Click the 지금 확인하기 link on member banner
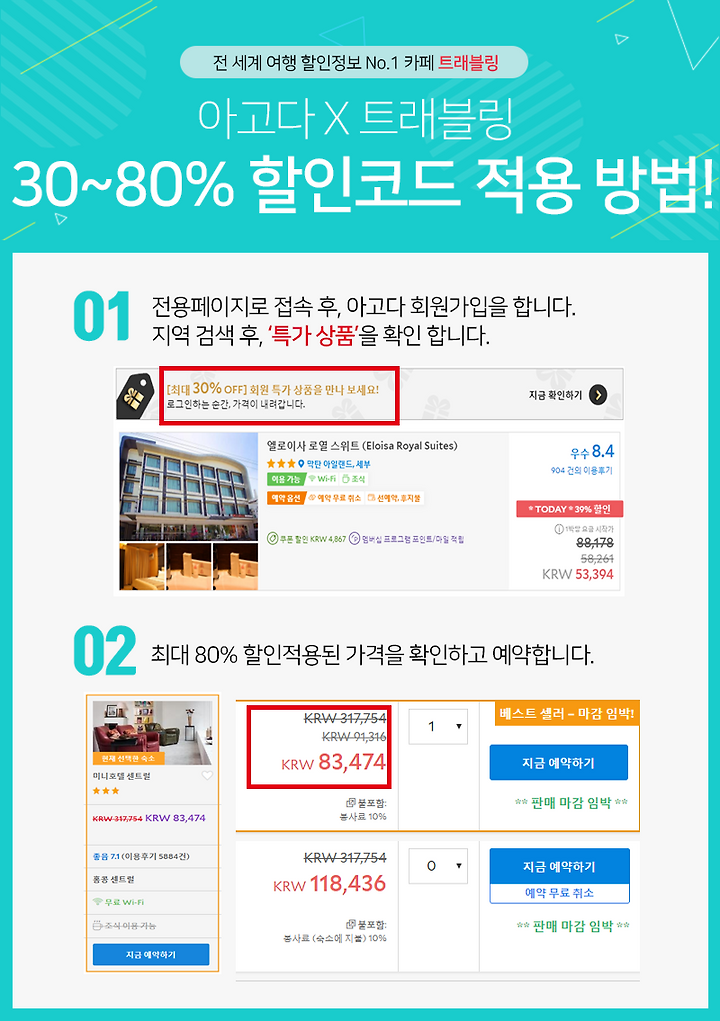 [x=555, y=395]
